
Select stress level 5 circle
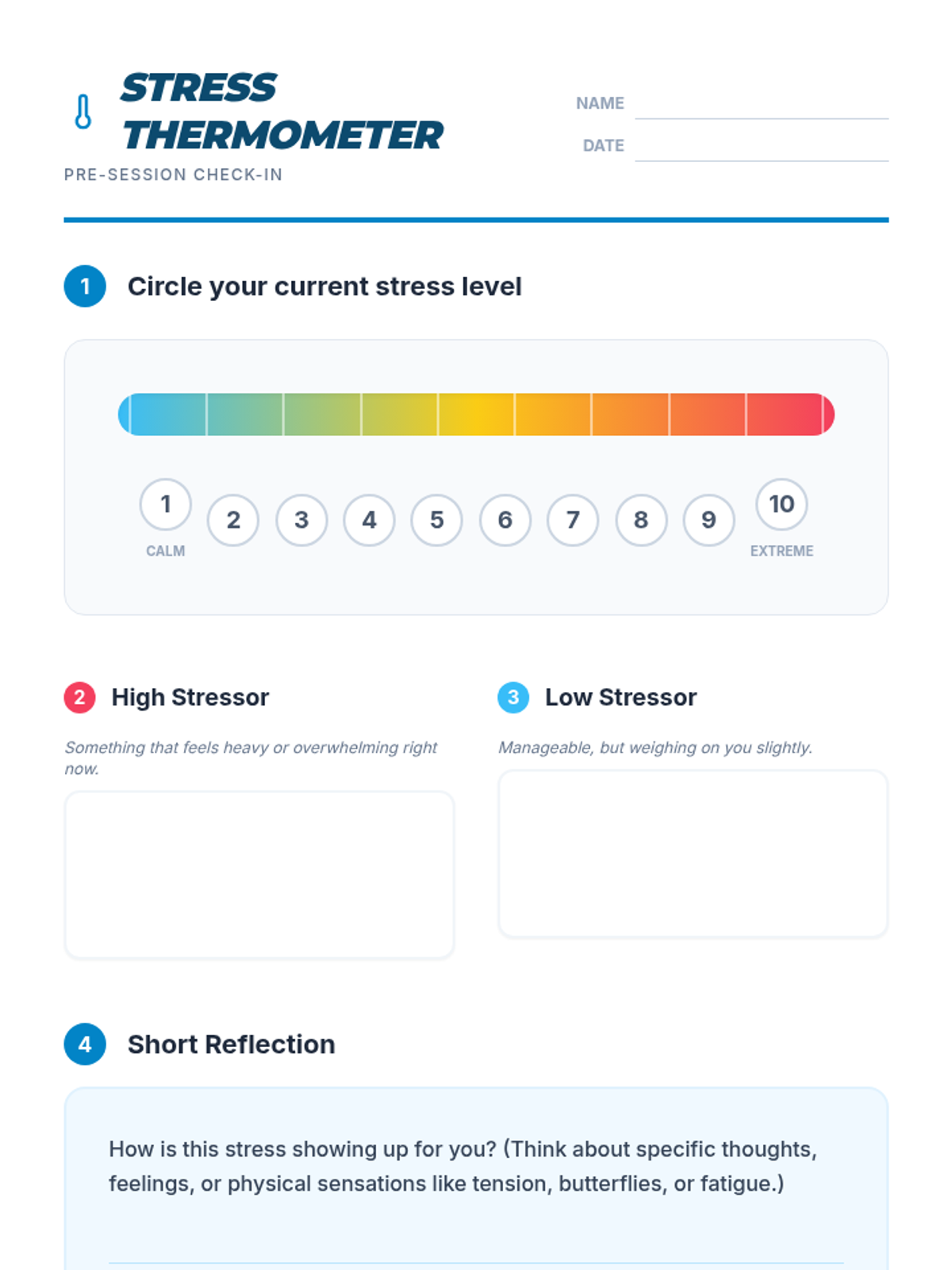tap(436, 520)
